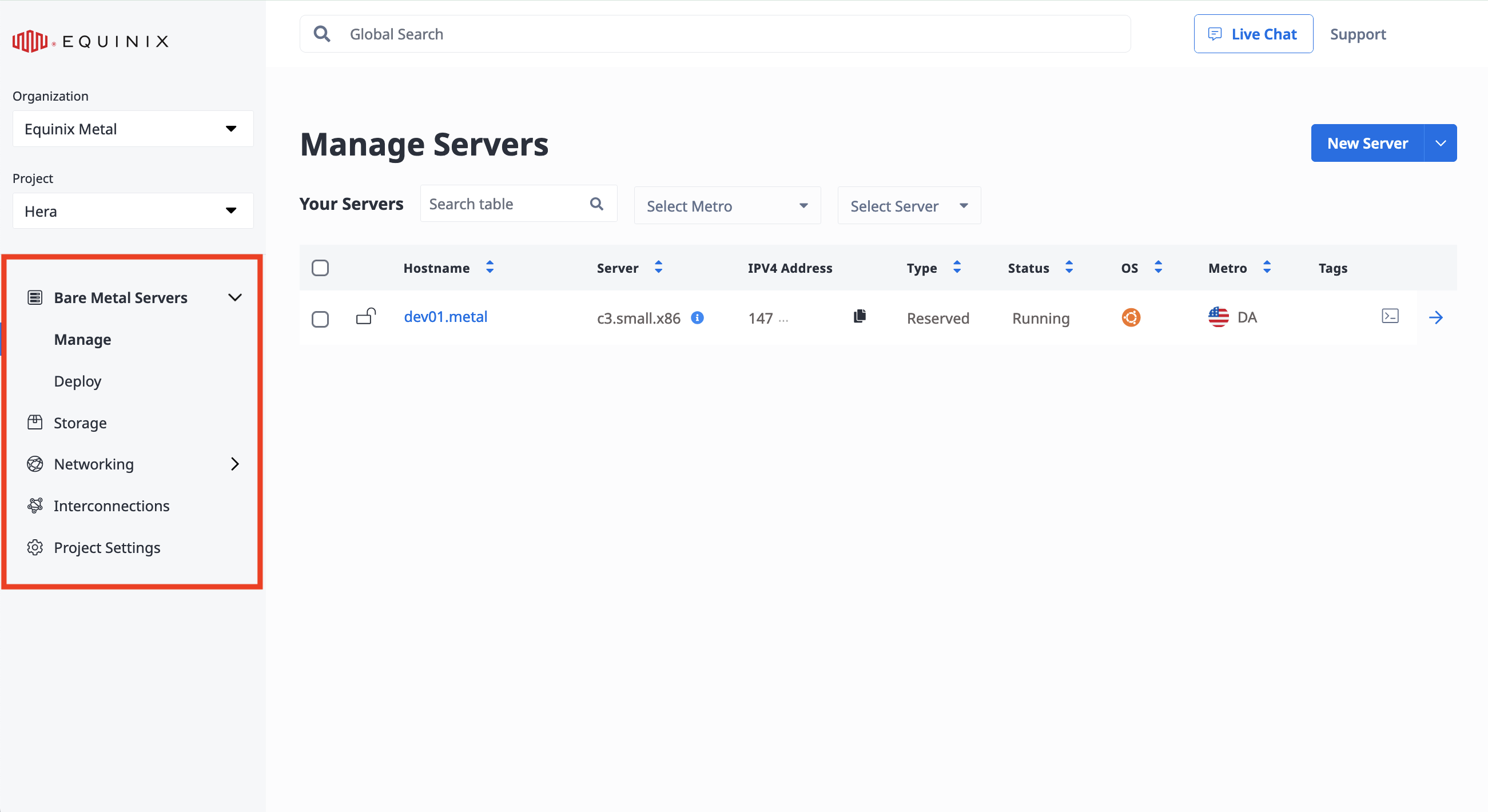This screenshot has height=812, width=1488.
Task: Select Deploy in the sidebar
Action: [x=77, y=381]
